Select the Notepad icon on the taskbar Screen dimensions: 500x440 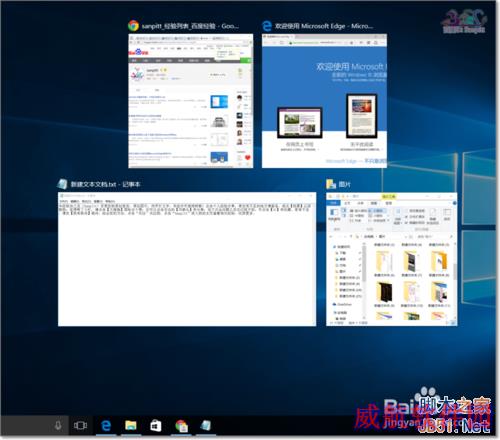pos(206,426)
